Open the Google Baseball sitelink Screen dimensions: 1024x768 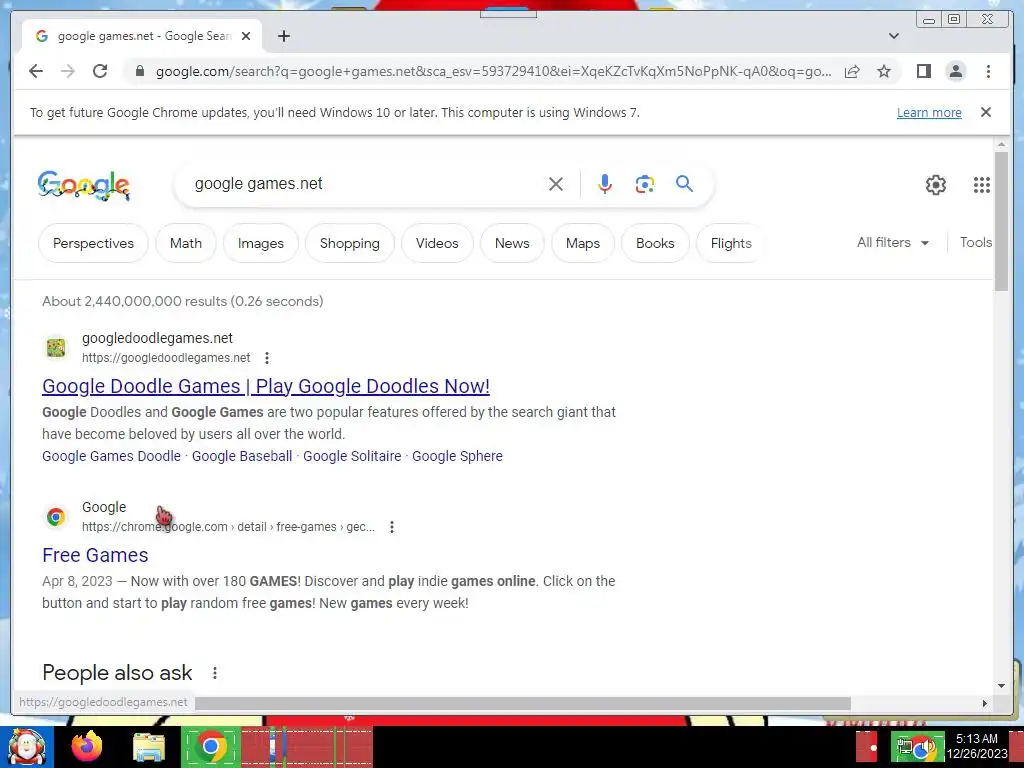pos(242,456)
